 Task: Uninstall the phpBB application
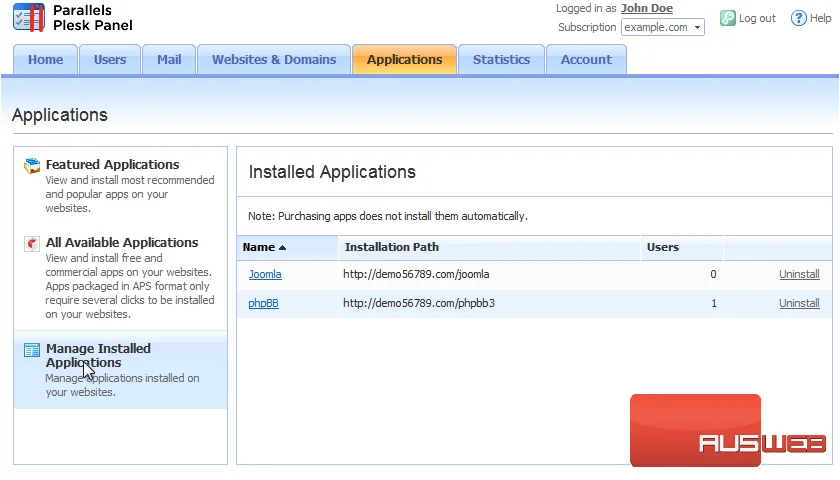click(x=799, y=303)
